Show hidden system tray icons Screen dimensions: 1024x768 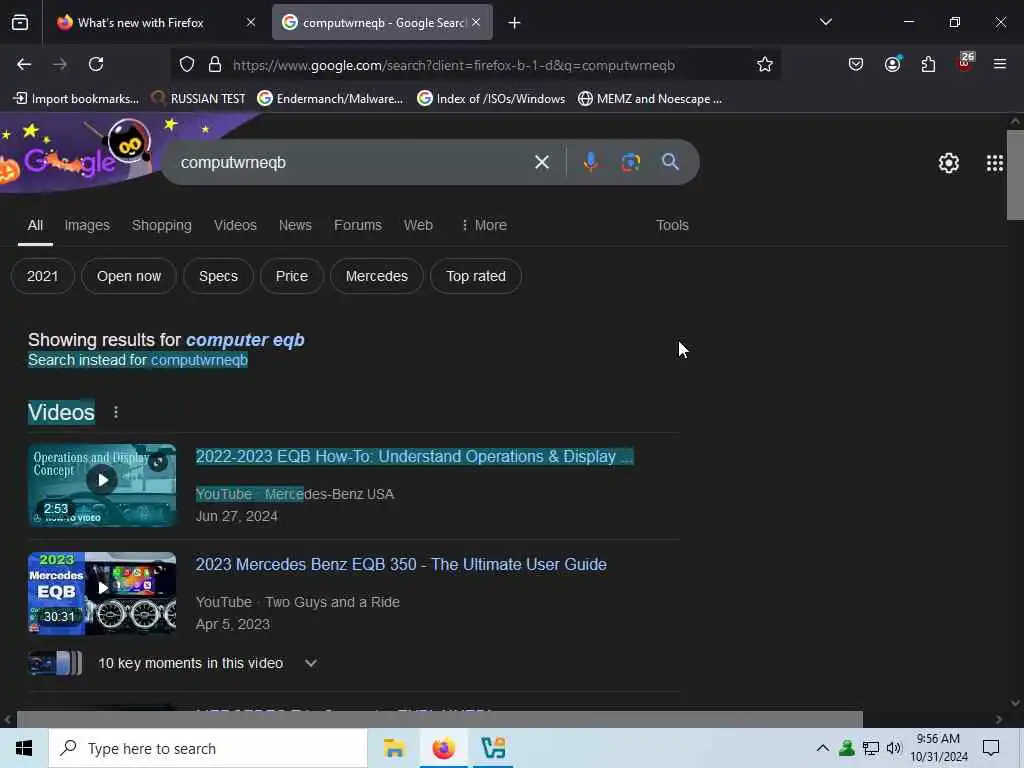(823, 748)
